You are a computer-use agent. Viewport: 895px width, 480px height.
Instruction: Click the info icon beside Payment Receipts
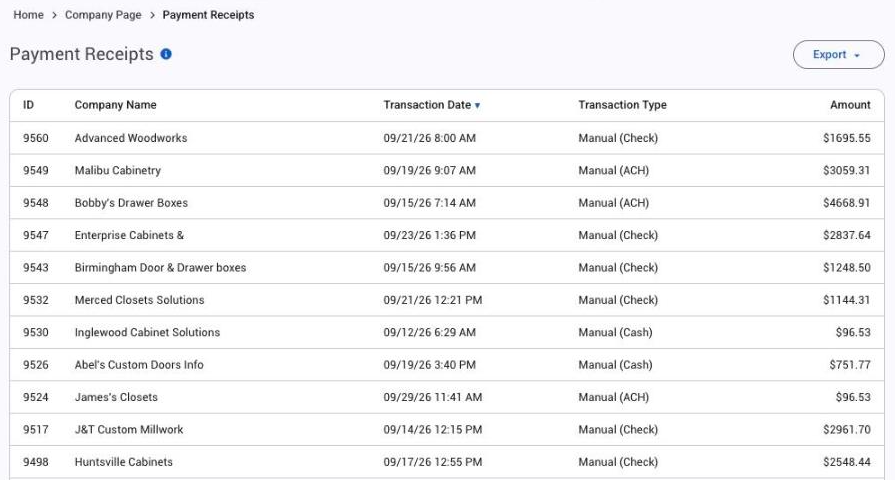pos(166,54)
